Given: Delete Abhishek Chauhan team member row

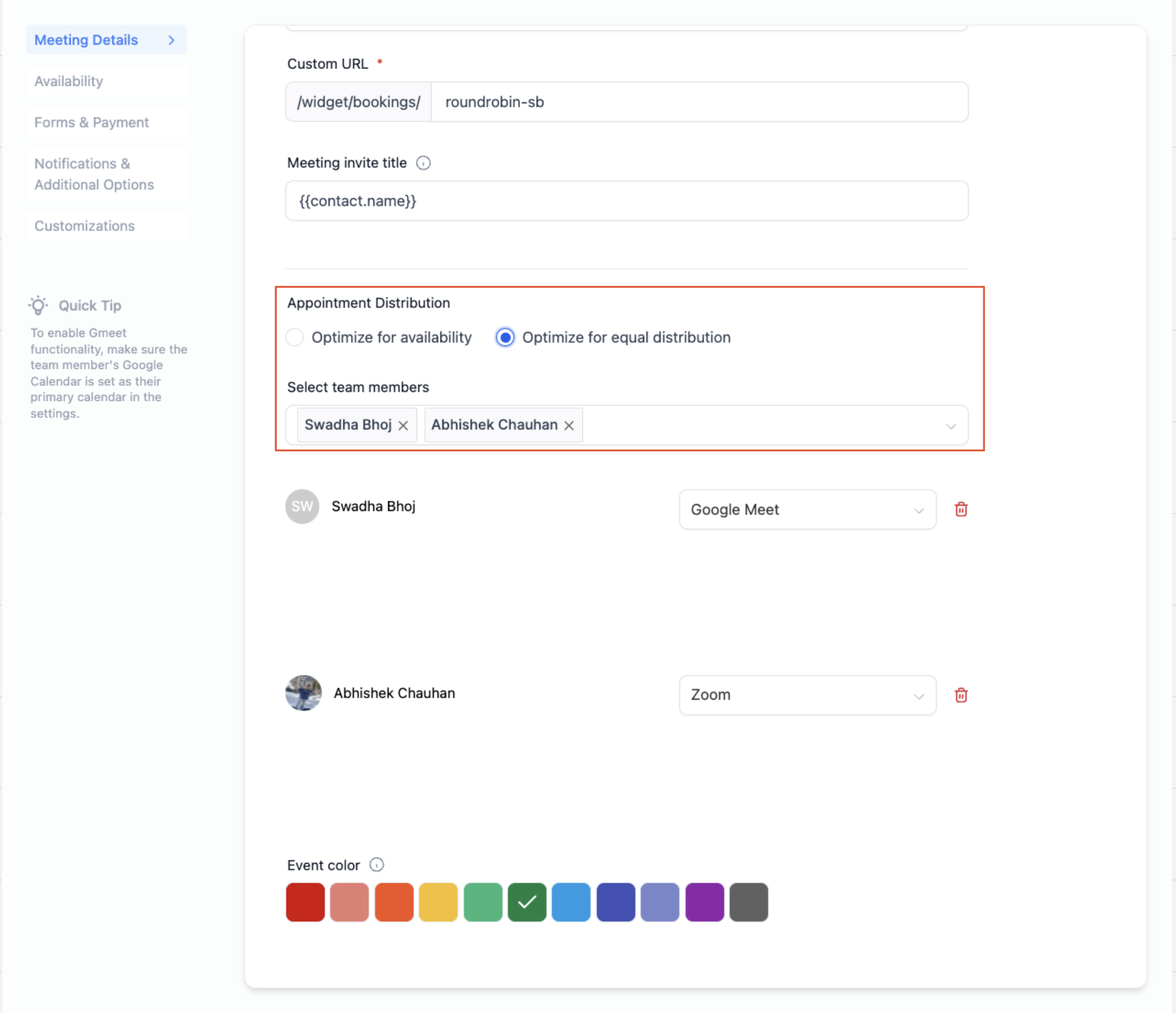Looking at the screenshot, I should [x=960, y=695].
